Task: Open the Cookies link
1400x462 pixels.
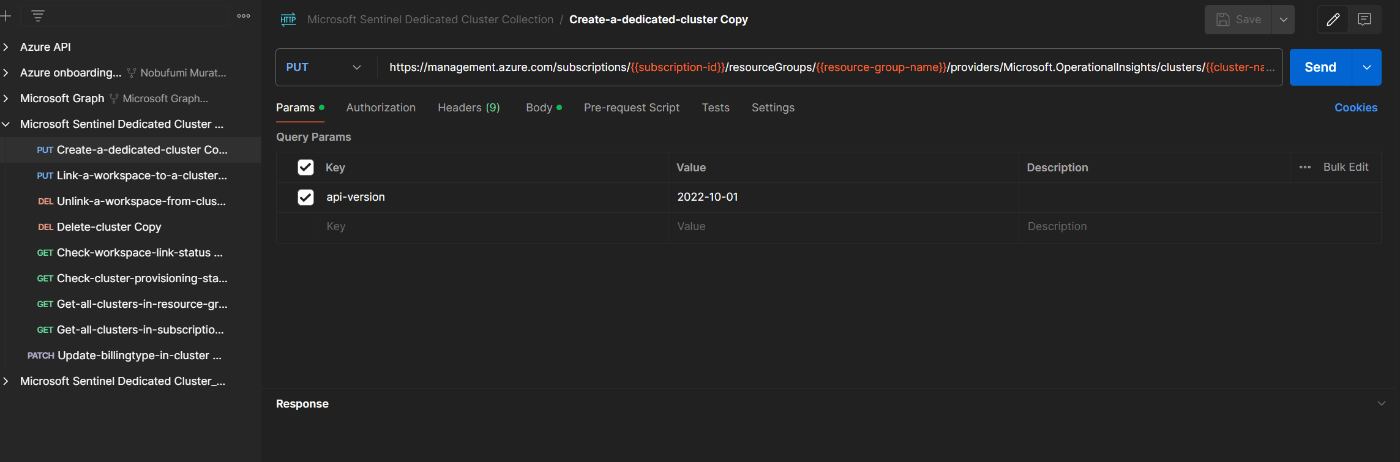Action: click(x=1356, y=107)
